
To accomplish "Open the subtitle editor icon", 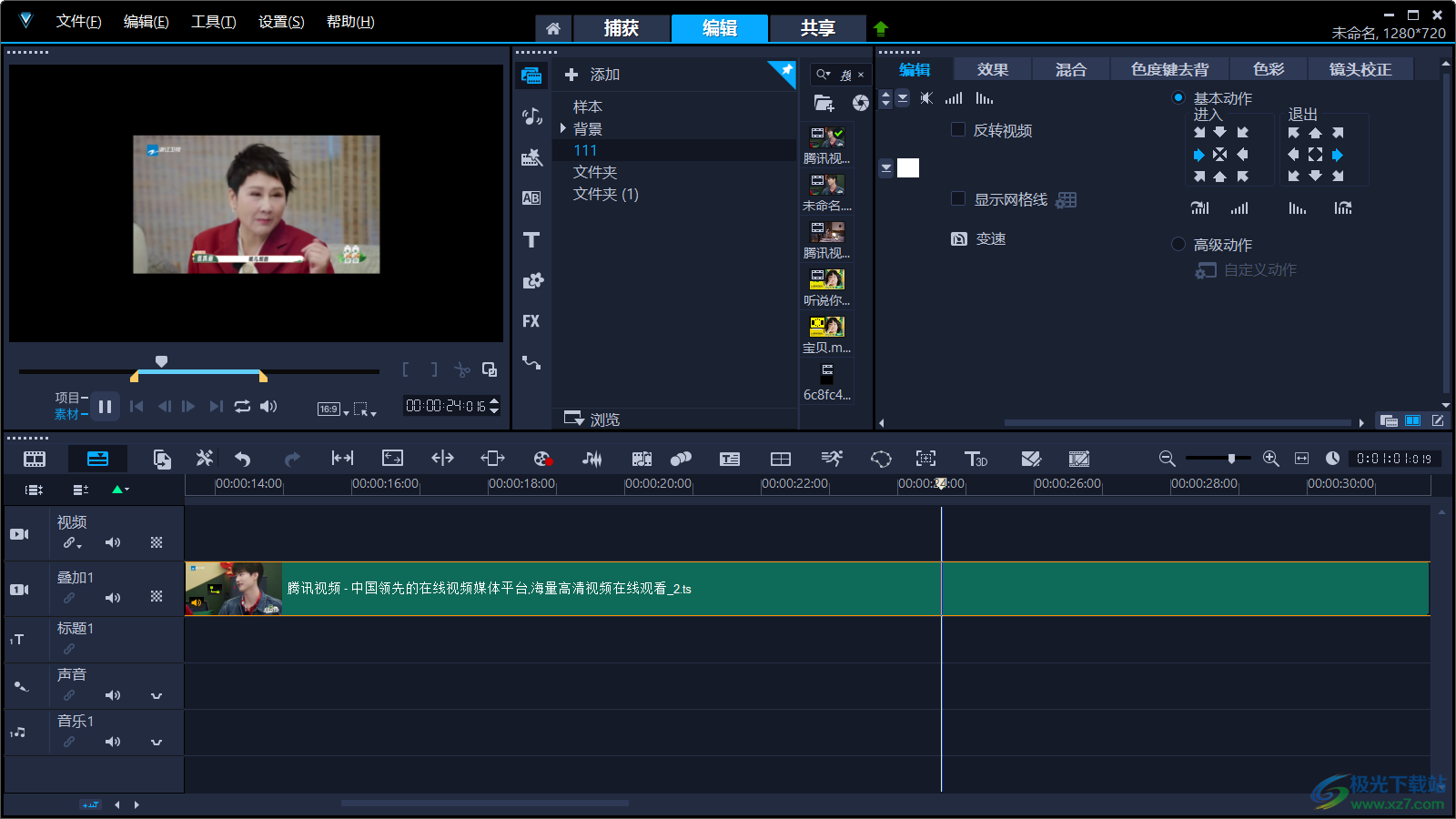I will (730, 459).
